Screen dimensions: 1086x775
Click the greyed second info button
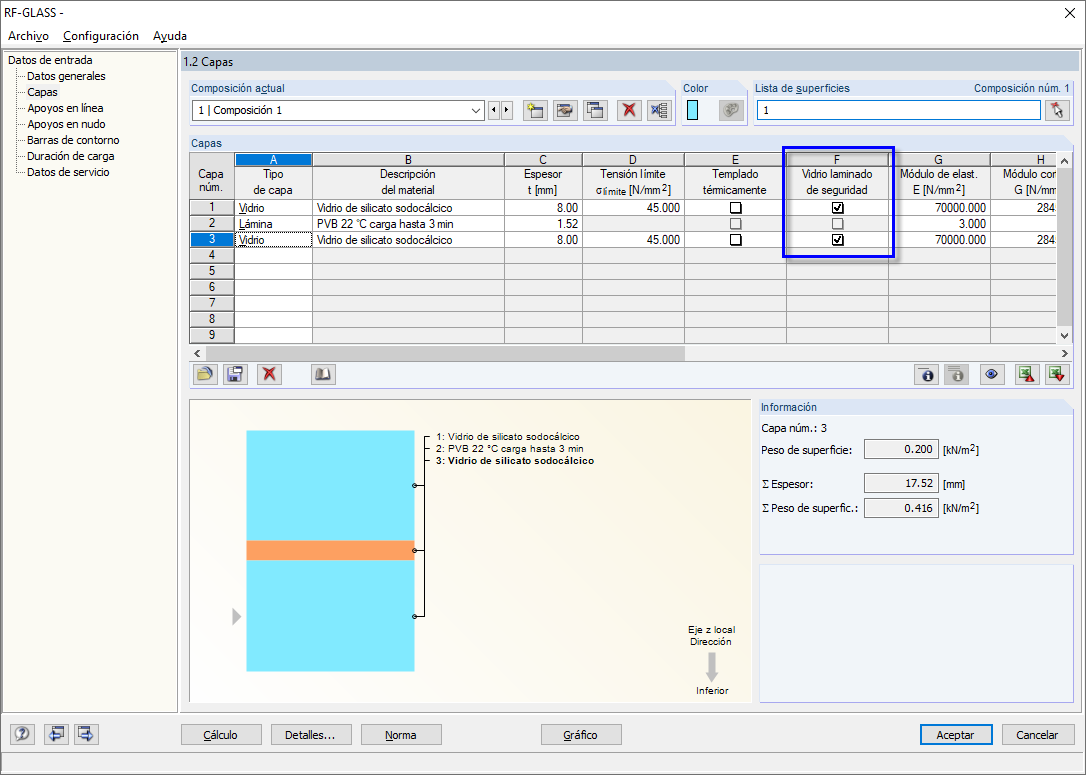click(956, 374)
